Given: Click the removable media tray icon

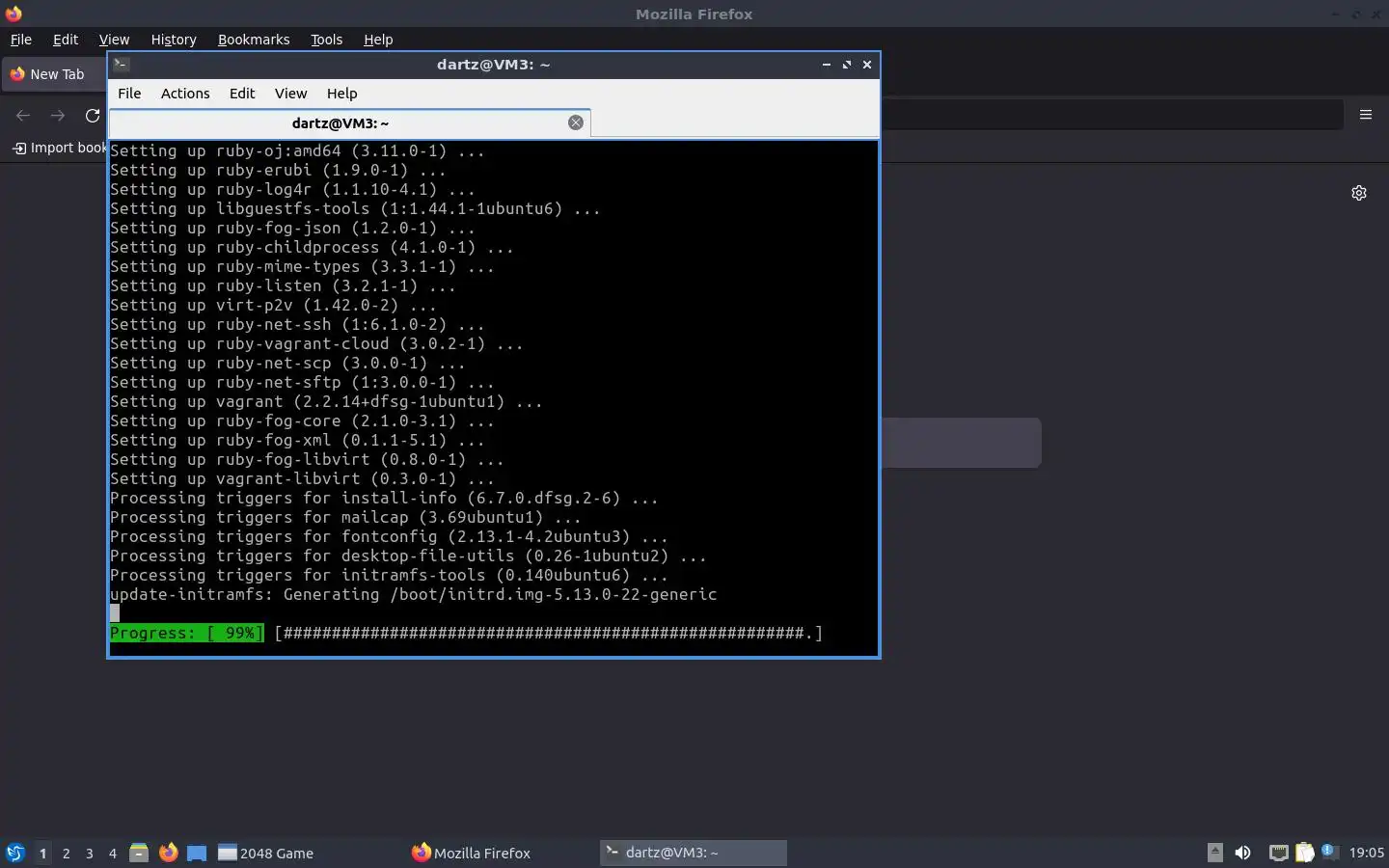Looking at the screenshot, I should [x=1215, y=853].
